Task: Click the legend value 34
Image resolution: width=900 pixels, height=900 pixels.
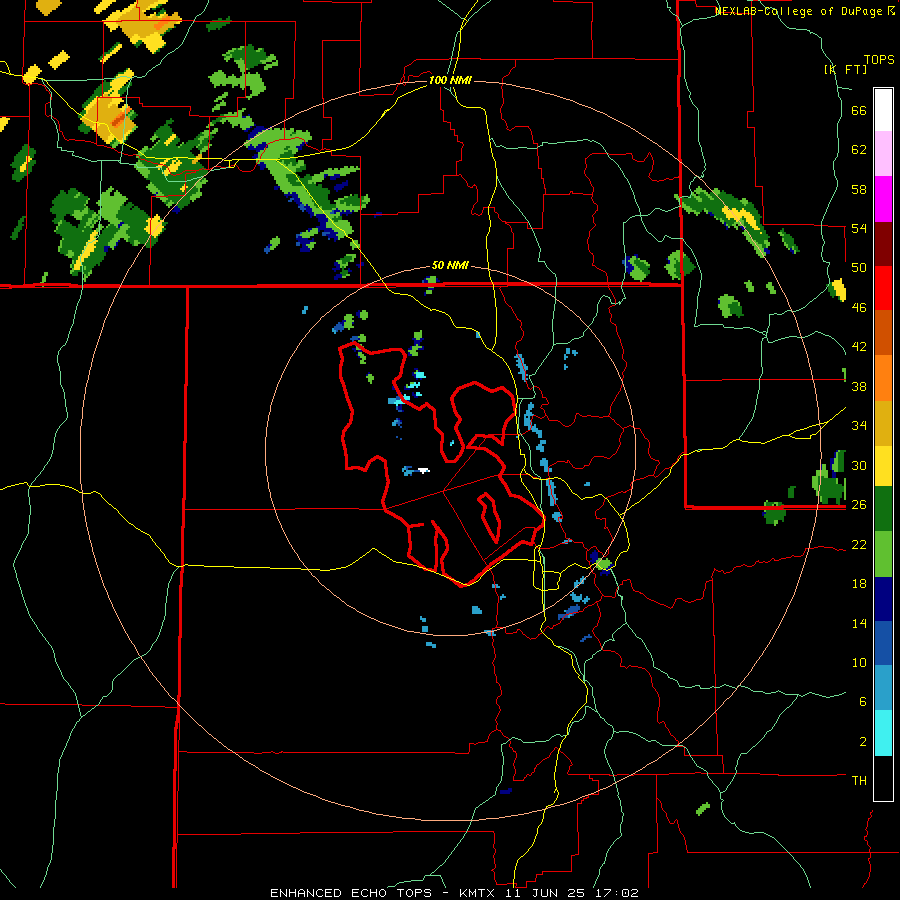Action: (x=859, y=426)
